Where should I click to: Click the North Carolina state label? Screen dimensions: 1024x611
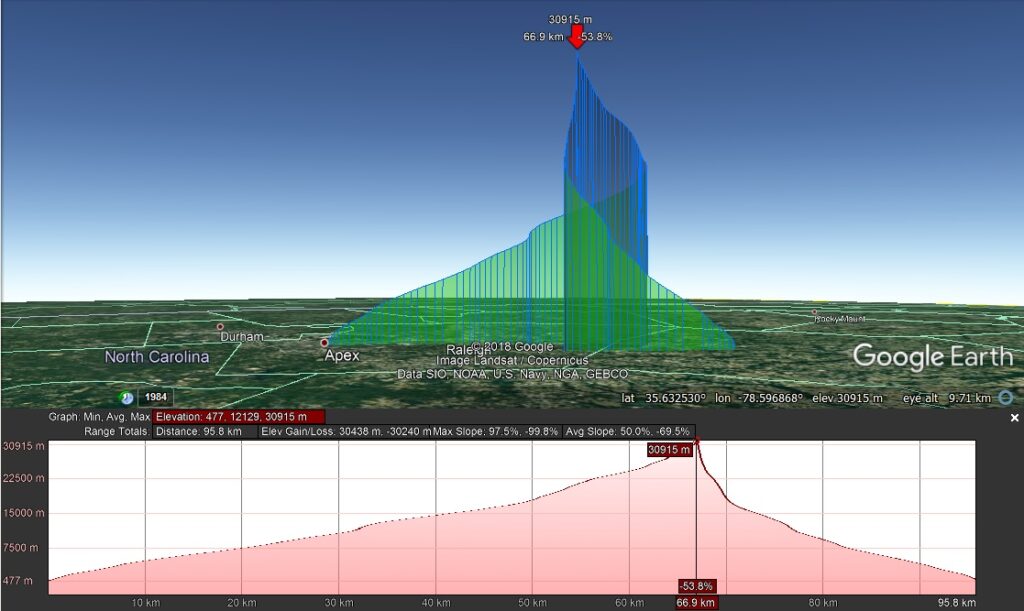point(157,357)
